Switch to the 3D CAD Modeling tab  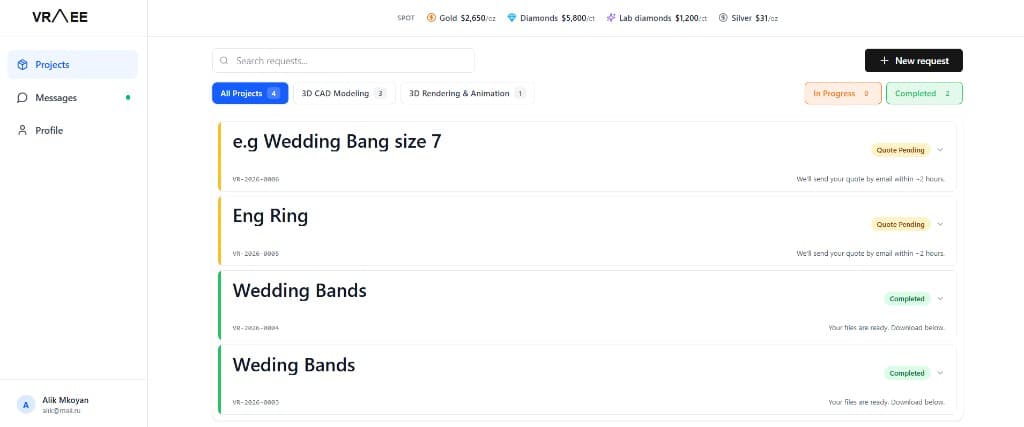click(343, 94)
